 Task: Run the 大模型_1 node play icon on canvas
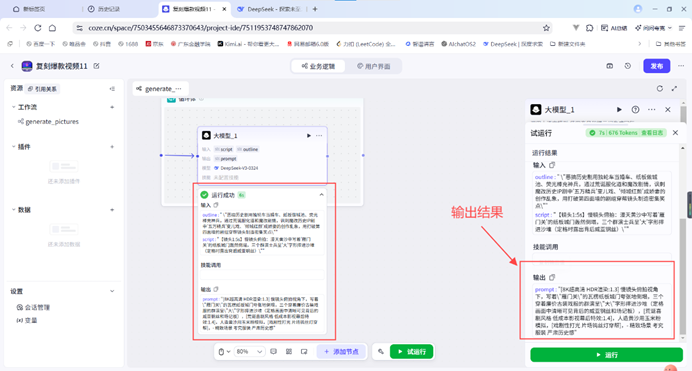(308, 135)
